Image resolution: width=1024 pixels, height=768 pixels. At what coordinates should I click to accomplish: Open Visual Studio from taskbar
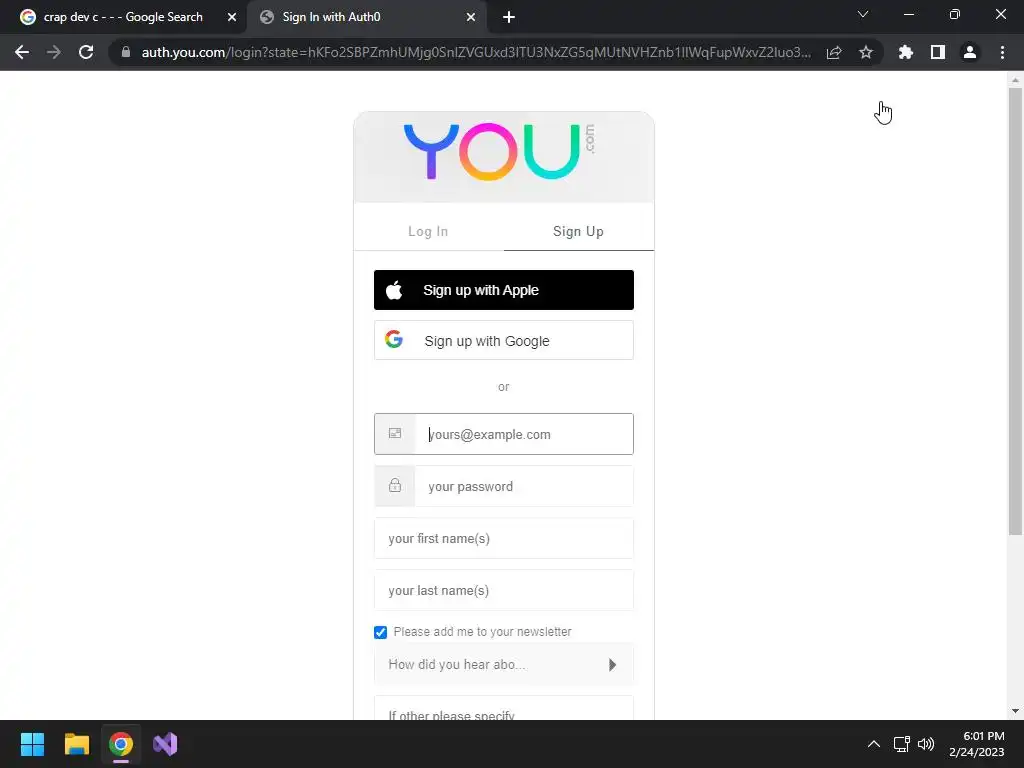(x=165, y=744)
